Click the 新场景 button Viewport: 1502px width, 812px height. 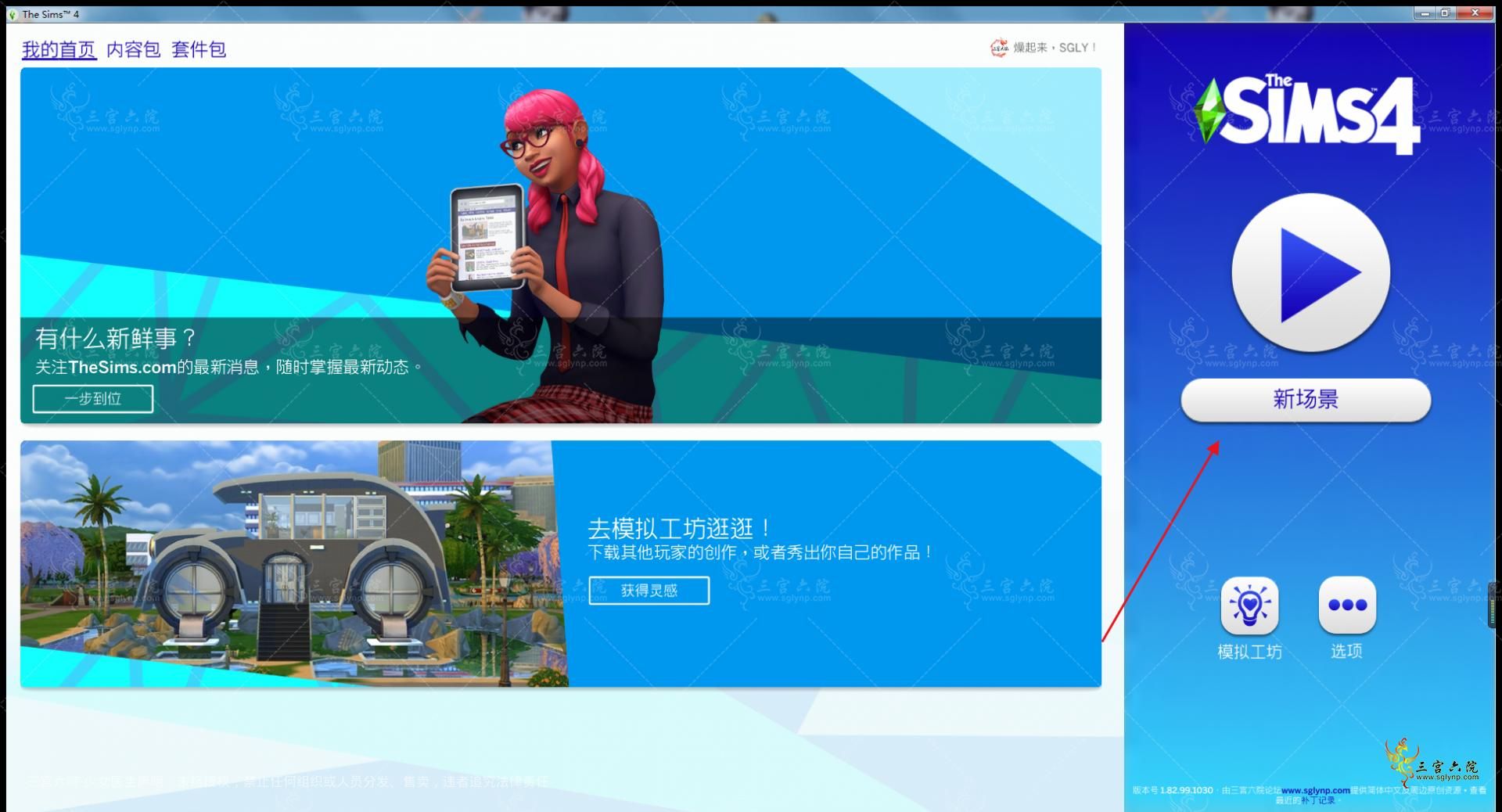tap(1306, 400)
